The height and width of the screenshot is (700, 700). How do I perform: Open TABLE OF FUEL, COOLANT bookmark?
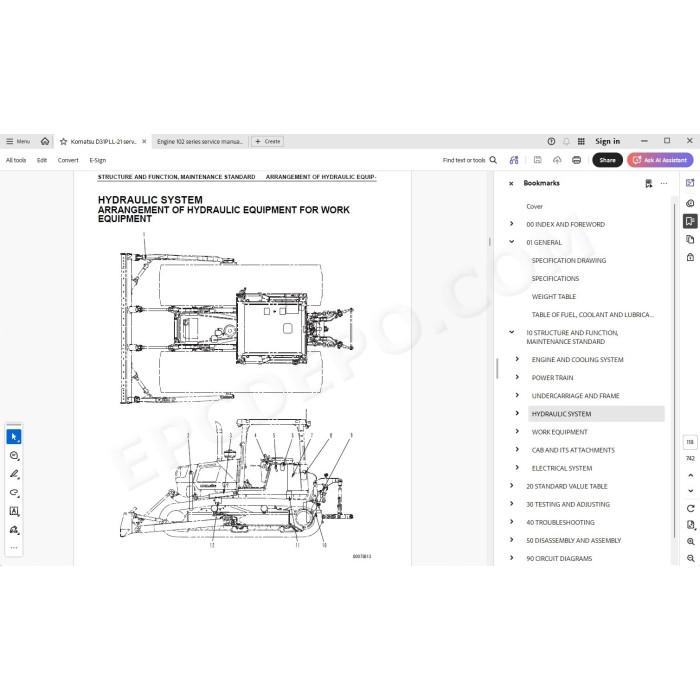(x=592, y=315)
